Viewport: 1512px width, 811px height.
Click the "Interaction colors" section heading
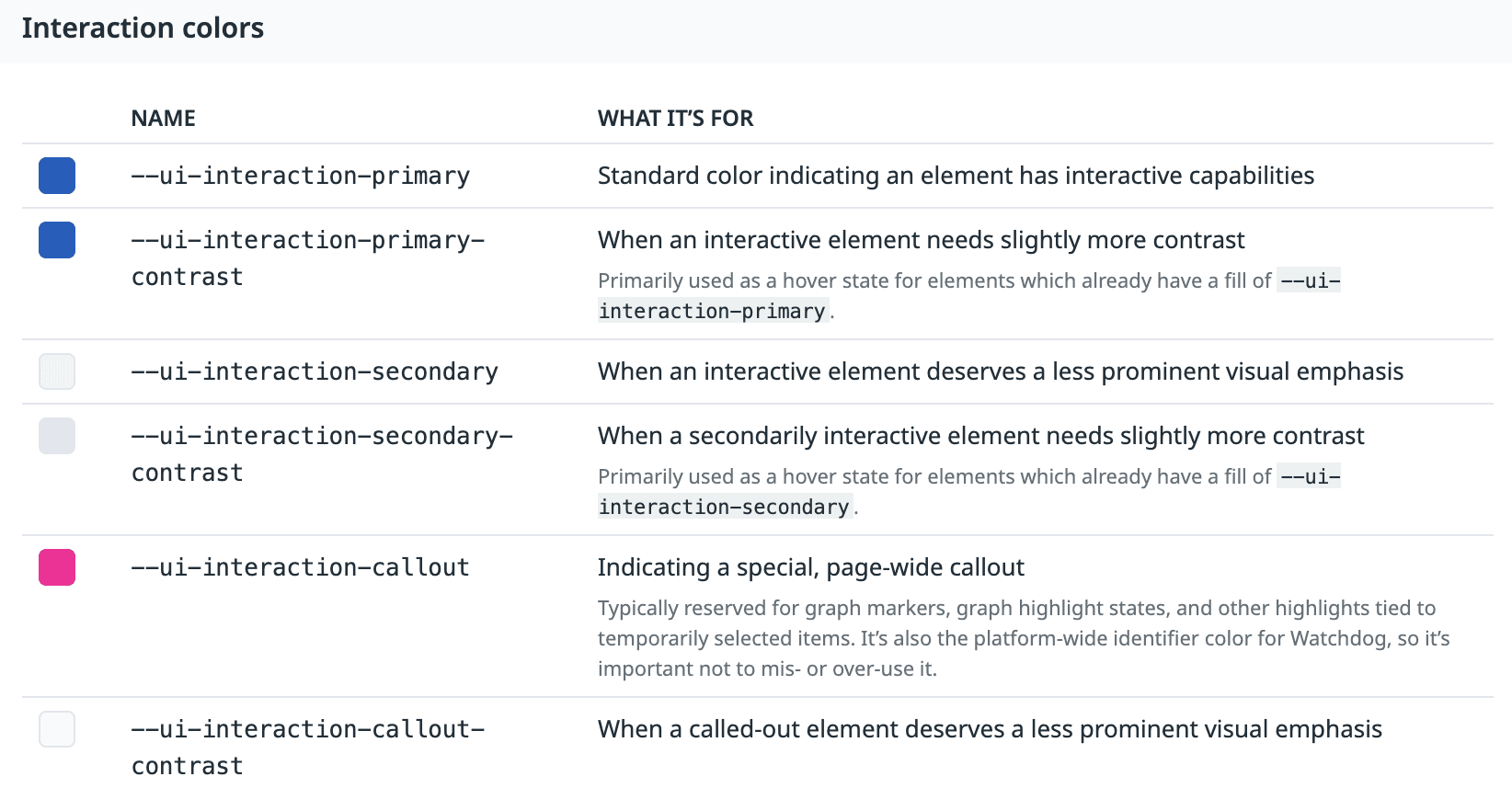[x=143, y=29]
